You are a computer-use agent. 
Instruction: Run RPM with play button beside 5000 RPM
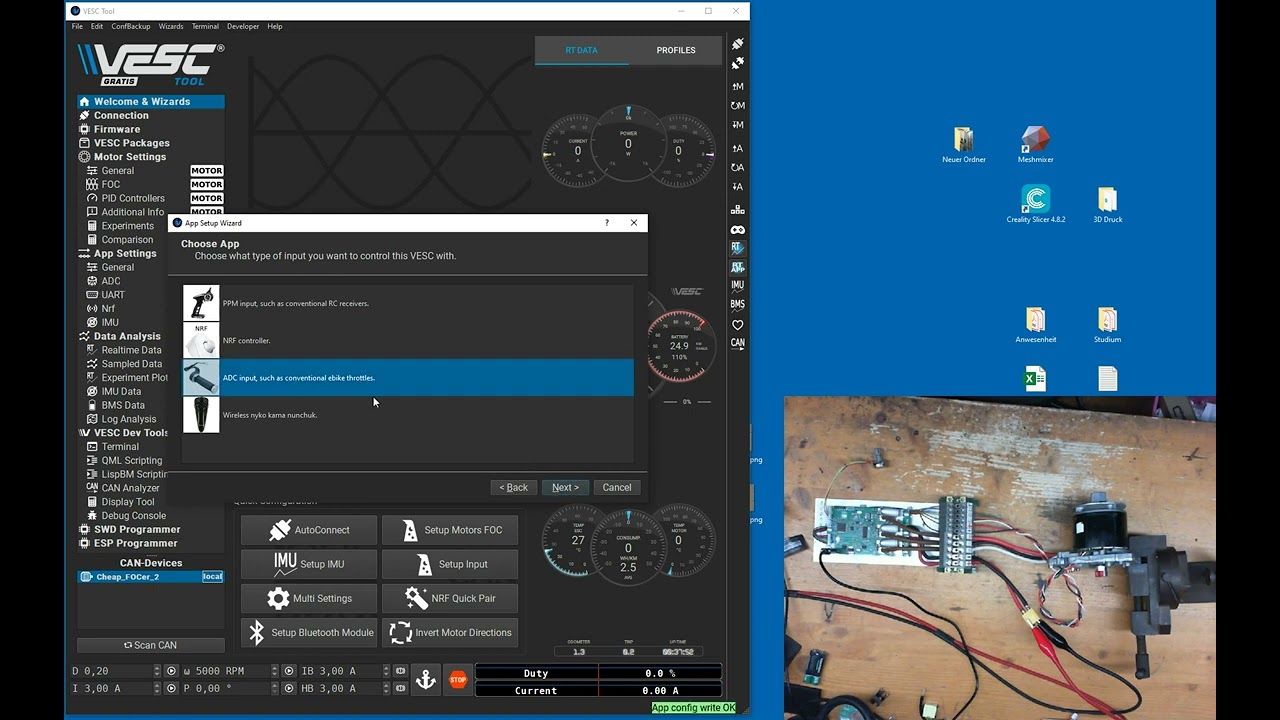point(289,671)
